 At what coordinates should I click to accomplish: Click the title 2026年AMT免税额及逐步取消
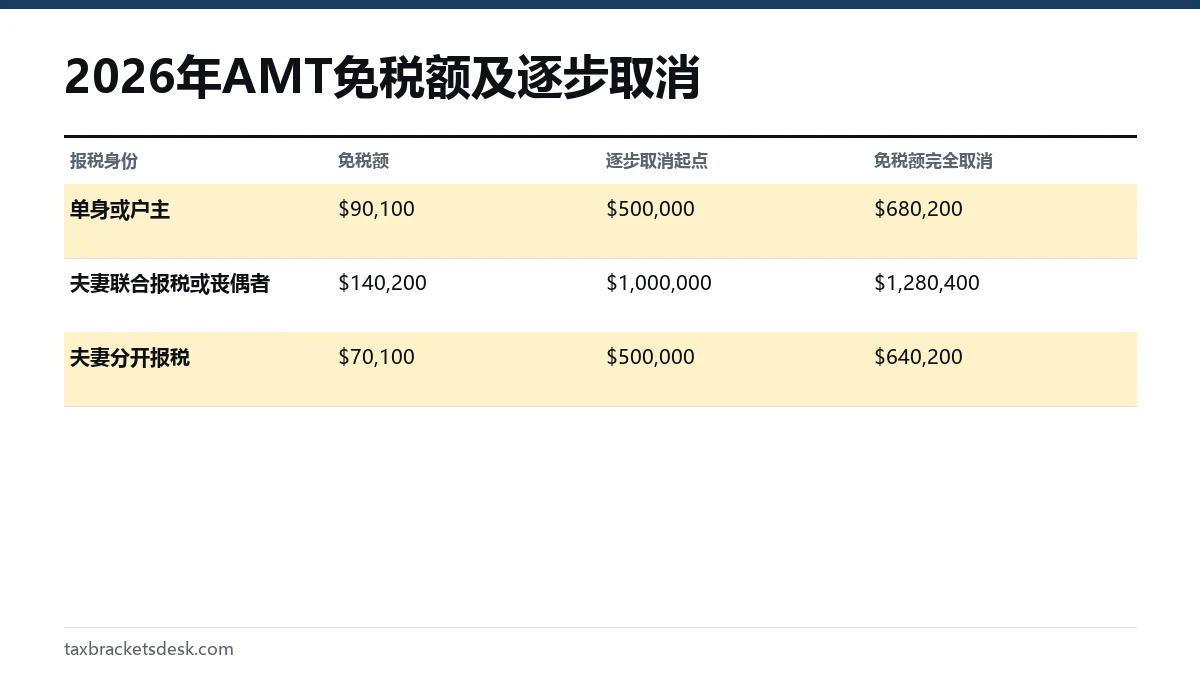[382, 78]
